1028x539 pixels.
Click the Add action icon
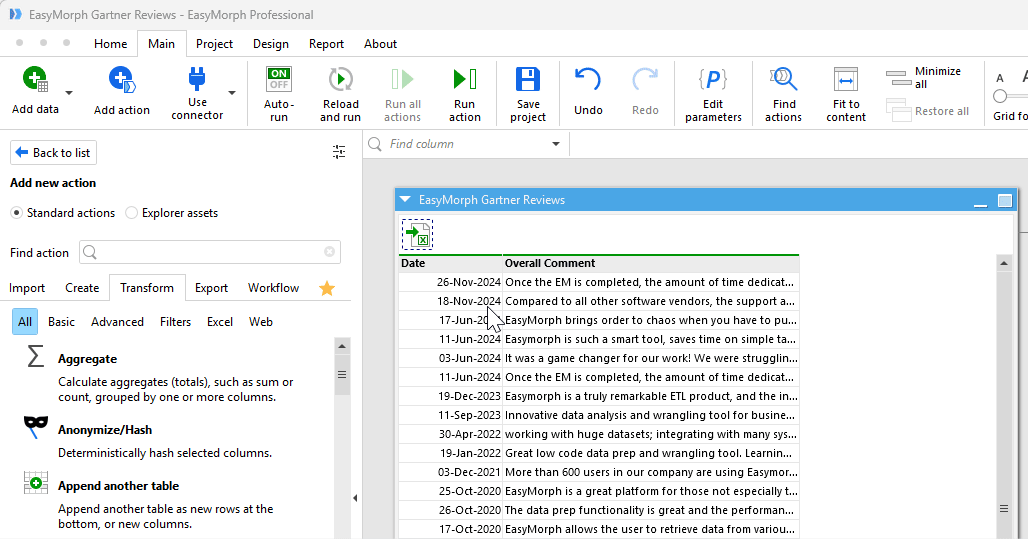click(x=122, y=79)
